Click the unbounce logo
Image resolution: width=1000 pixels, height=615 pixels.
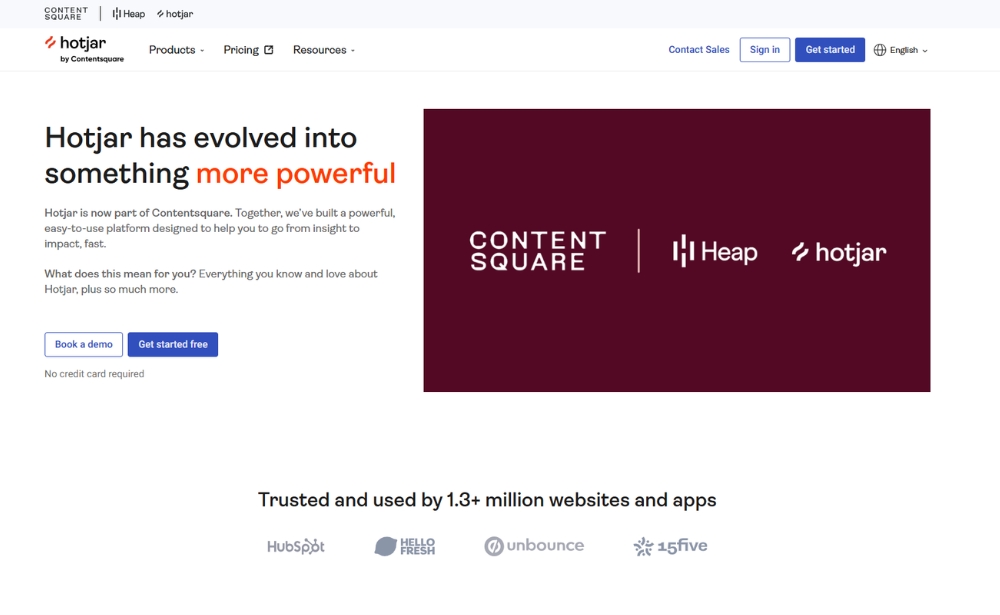coord(534,546)
